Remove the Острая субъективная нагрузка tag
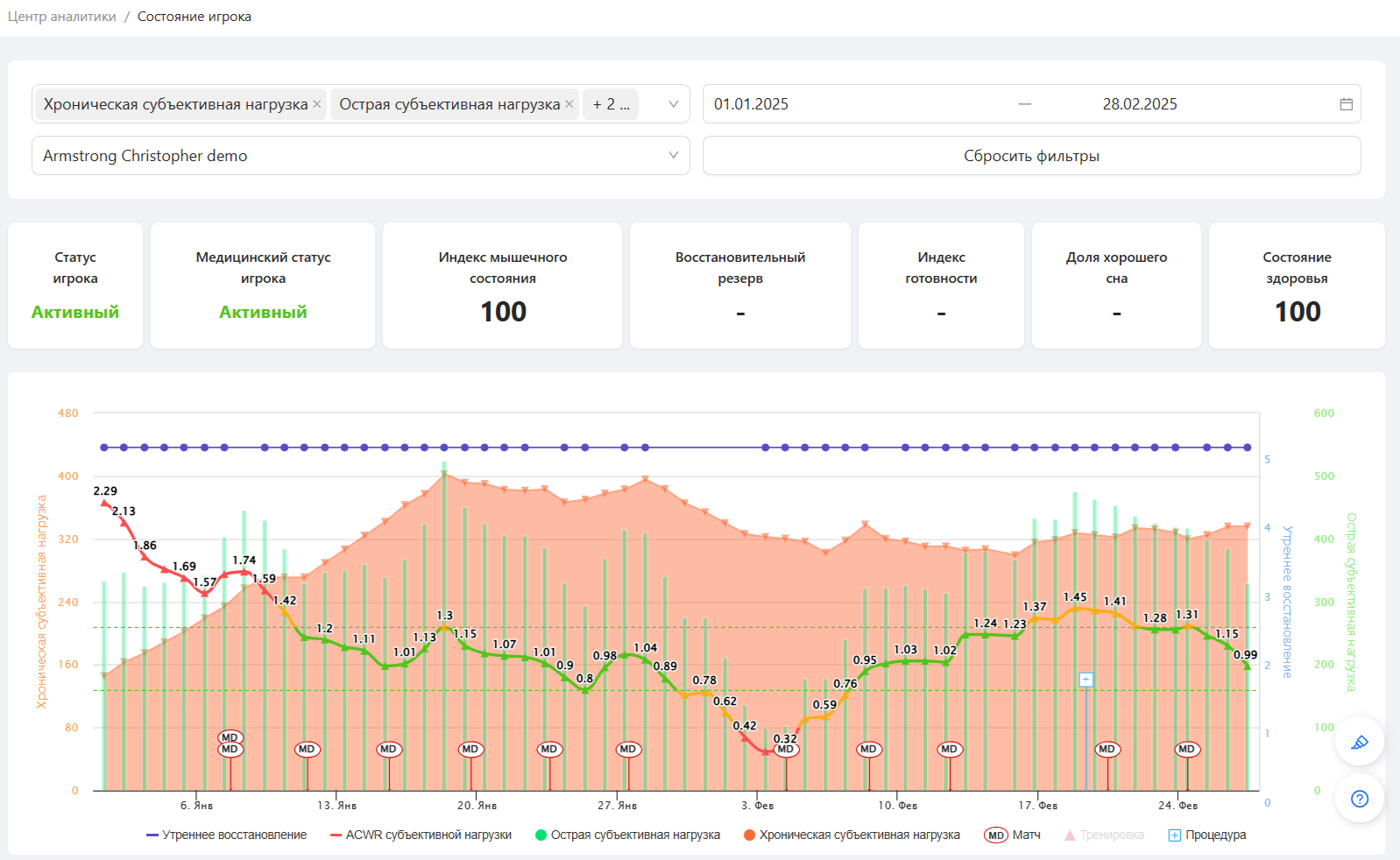 569,104
